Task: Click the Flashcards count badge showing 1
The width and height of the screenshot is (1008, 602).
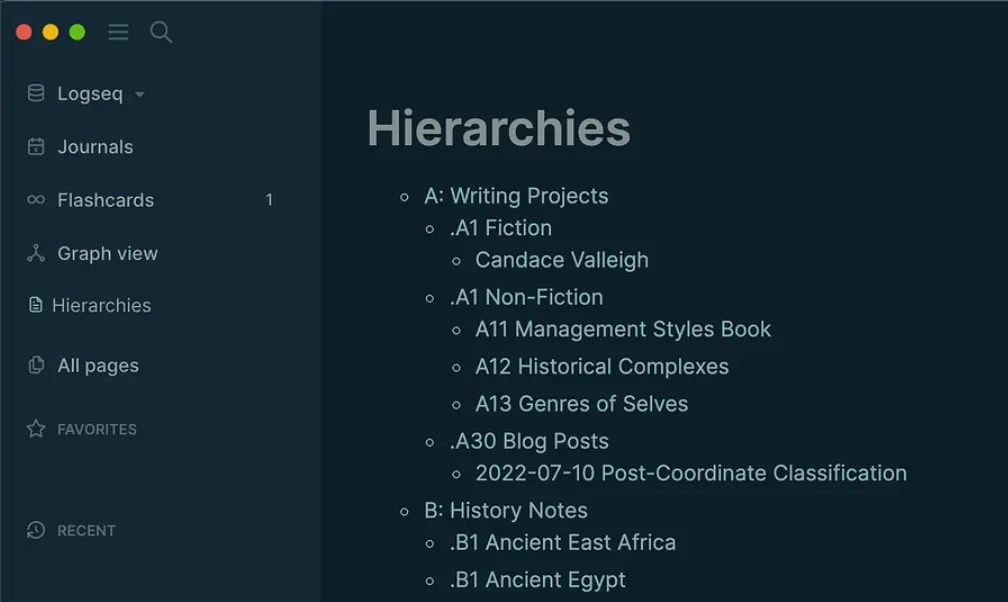Action: (x=268, y=200)
